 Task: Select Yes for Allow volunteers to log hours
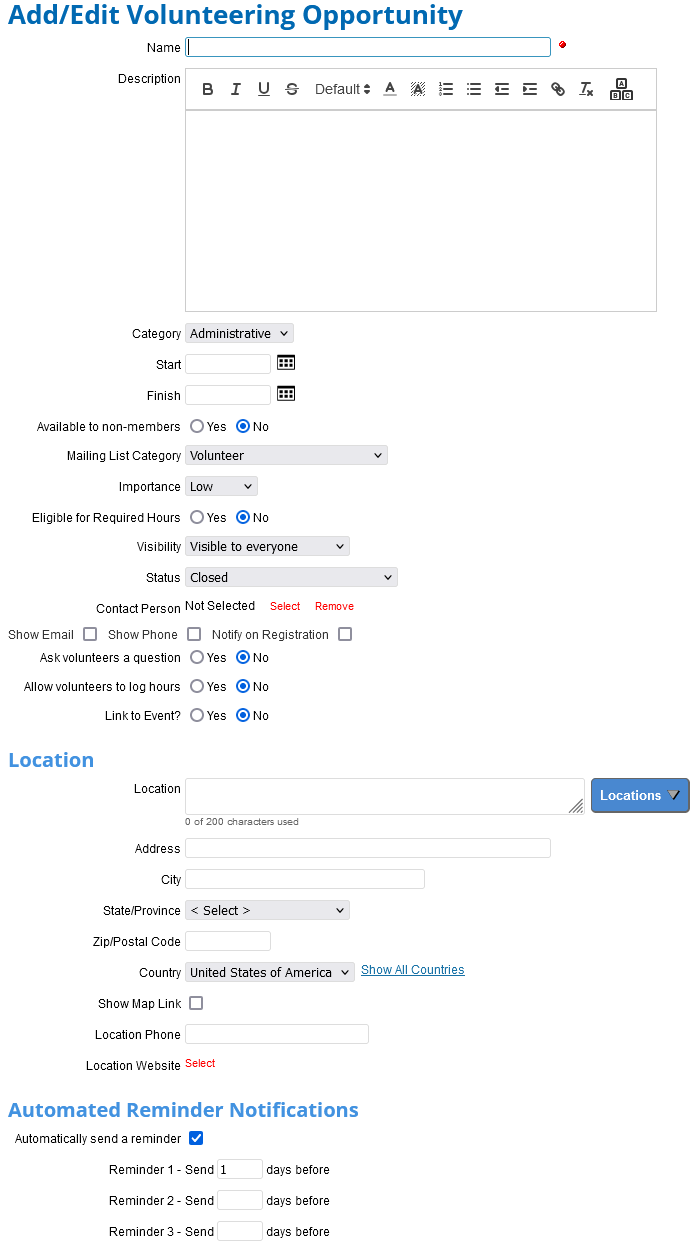coord(197,687)
